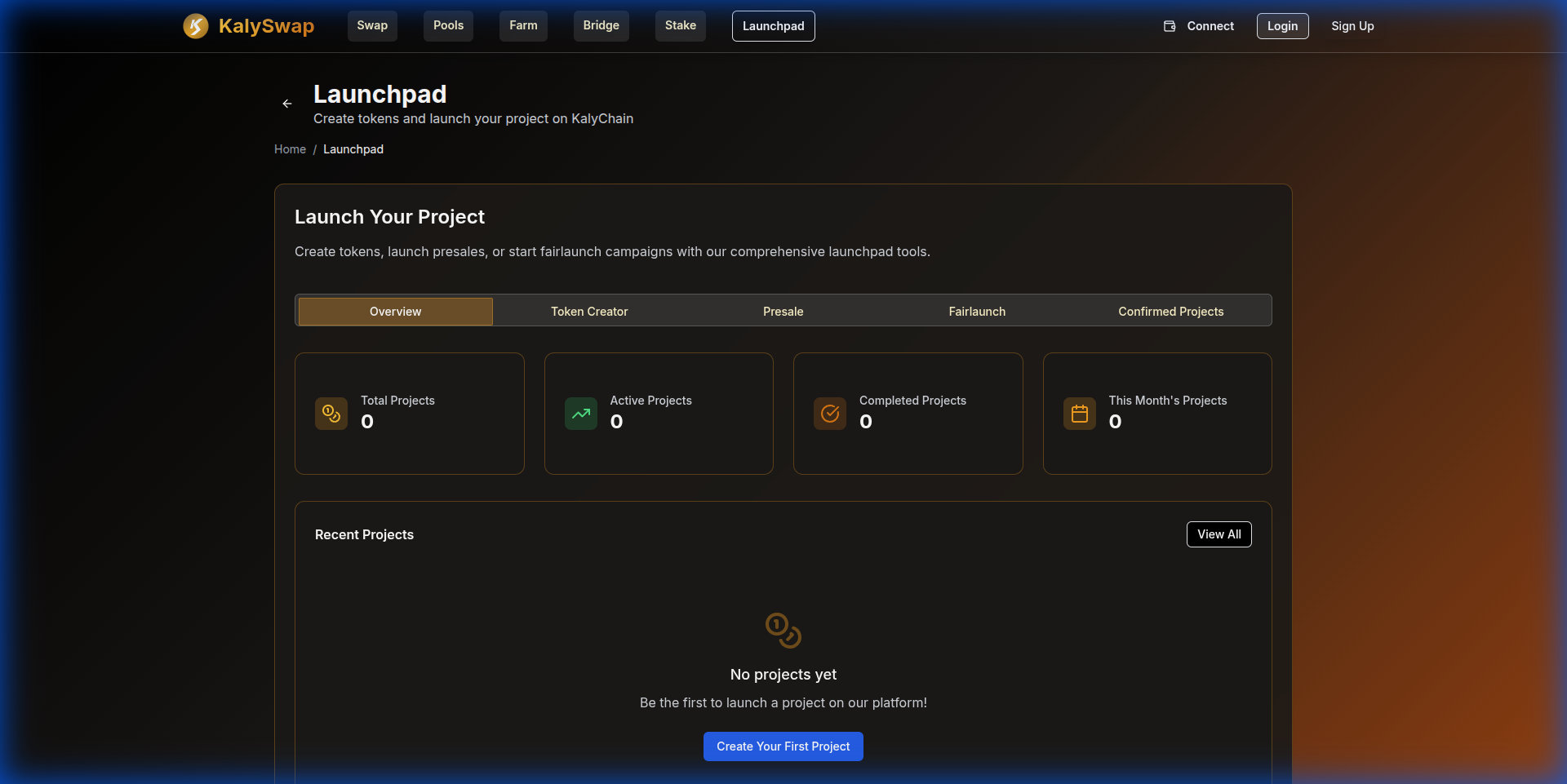
Task: Open the Bridge page
Action: coord(601,25)
